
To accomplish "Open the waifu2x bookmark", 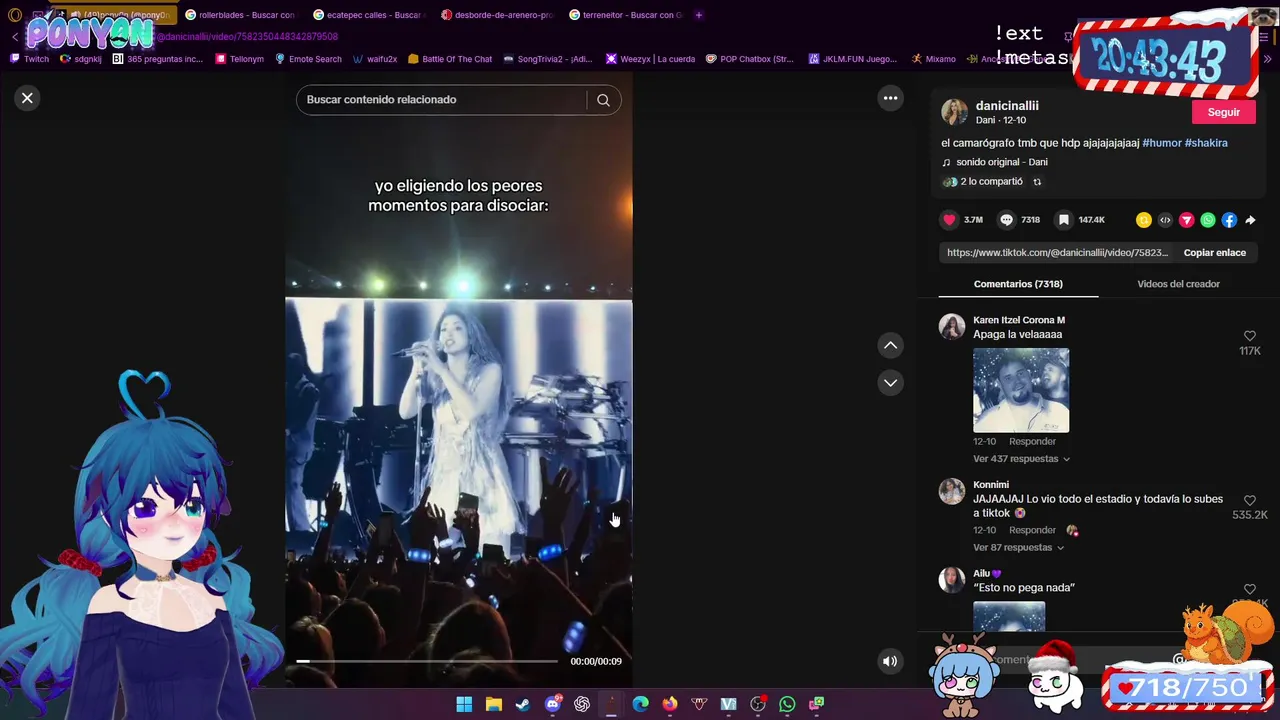I will tap(375, 59).
